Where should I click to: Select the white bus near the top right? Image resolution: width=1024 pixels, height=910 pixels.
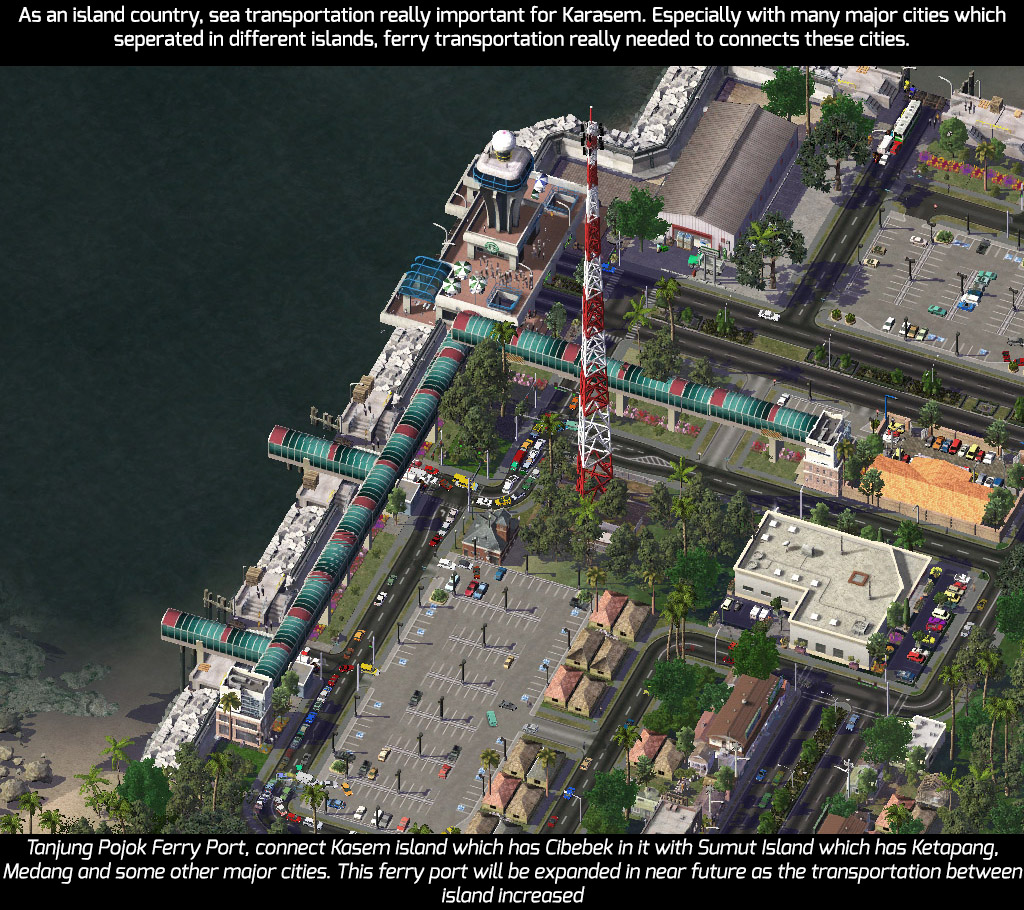(x=906, y=120)
